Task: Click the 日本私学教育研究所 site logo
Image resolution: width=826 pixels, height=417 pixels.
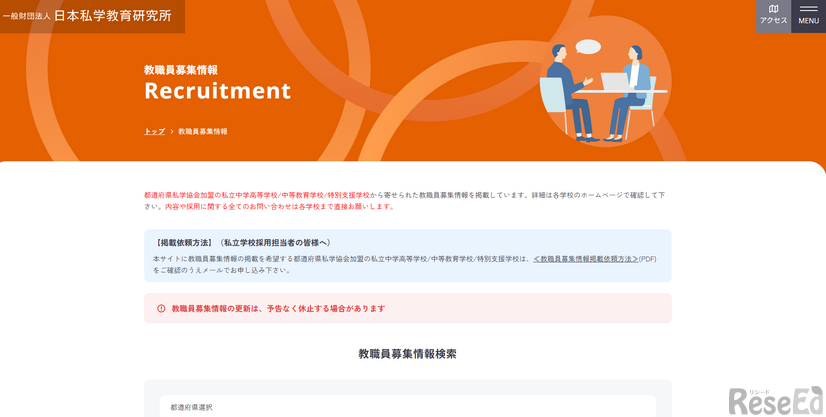Action: tap(87, 16)
